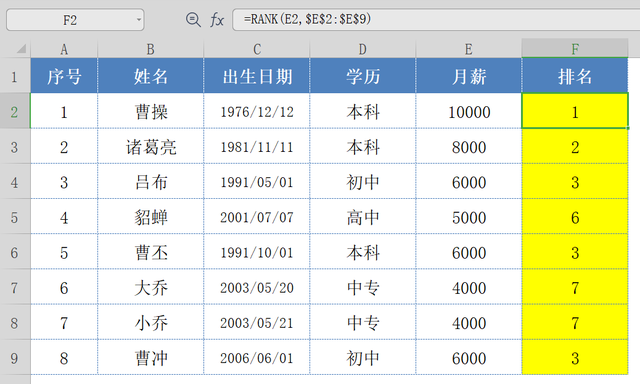
Task: Select the cell containing 诸葛亮
Action: click(151, 146)
